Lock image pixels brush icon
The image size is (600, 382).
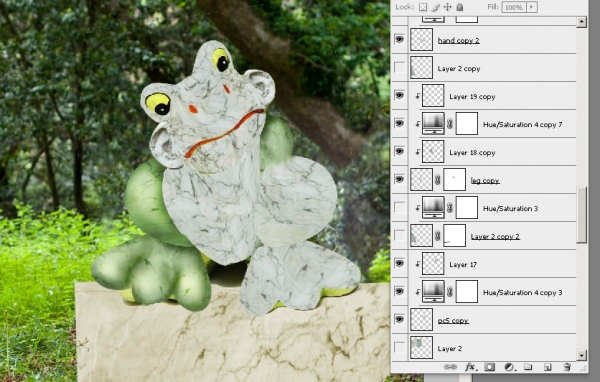pos(435,7)
